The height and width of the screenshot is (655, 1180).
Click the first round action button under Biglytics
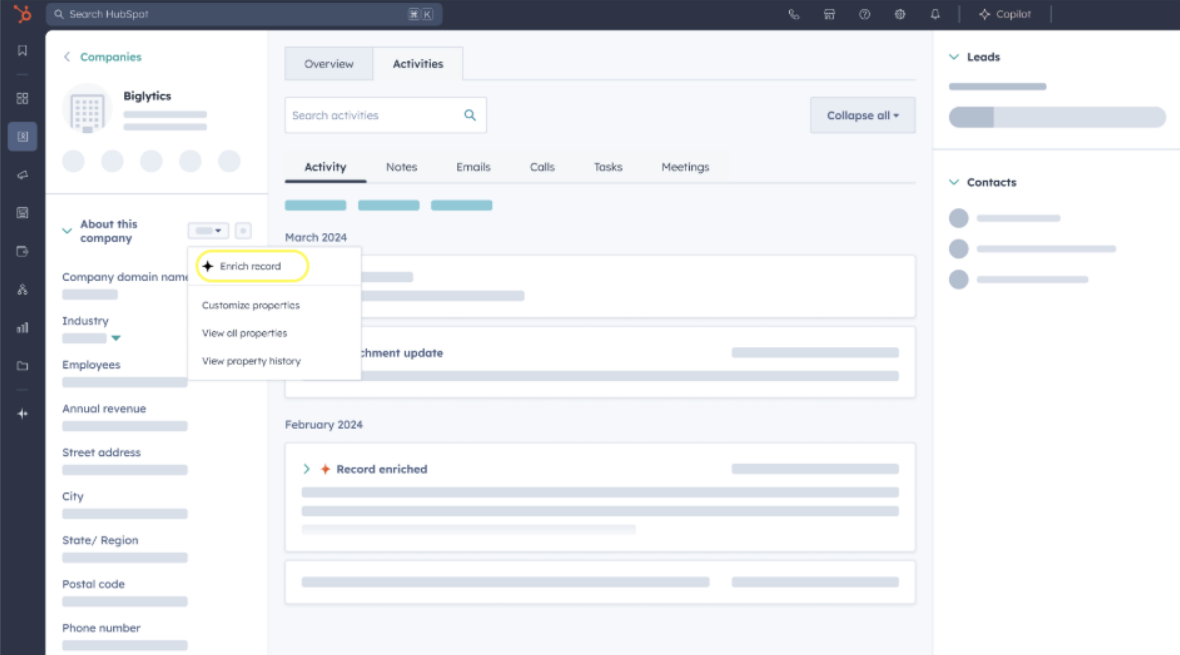[x=73, y=161]
